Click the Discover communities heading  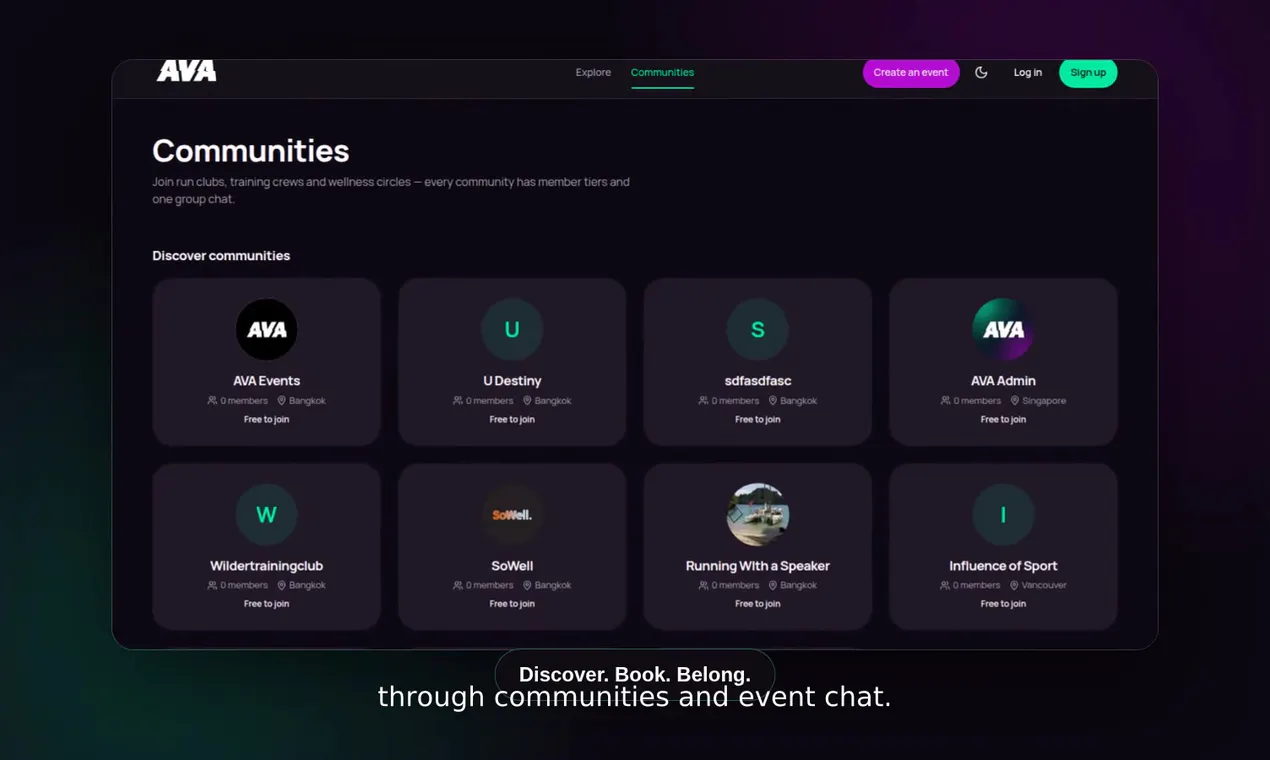[x=221, y=256]
